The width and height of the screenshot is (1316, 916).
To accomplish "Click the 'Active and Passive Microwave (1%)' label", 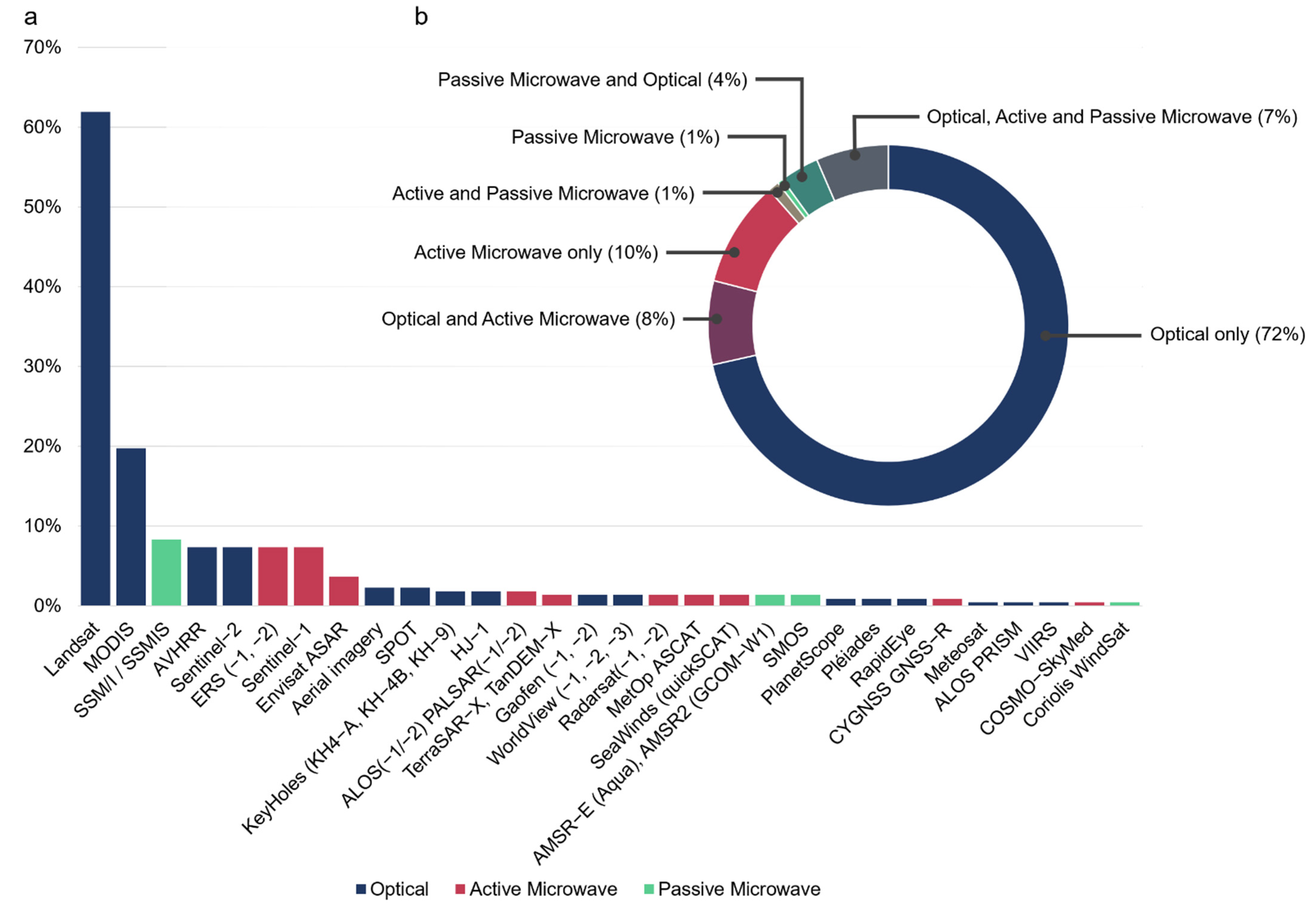I will tap(543, 194).
